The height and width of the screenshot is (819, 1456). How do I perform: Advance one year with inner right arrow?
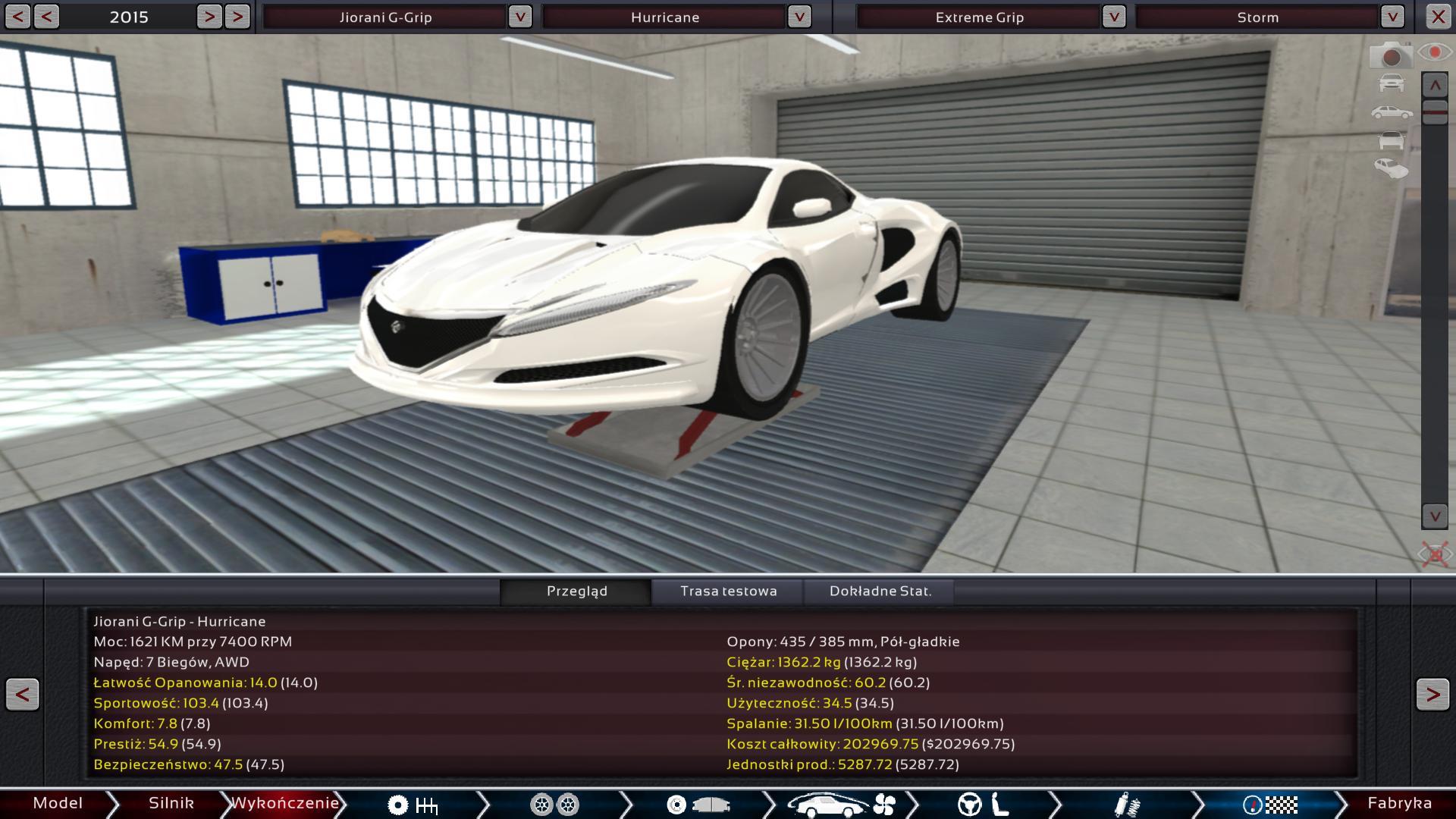tap(209, 17)
